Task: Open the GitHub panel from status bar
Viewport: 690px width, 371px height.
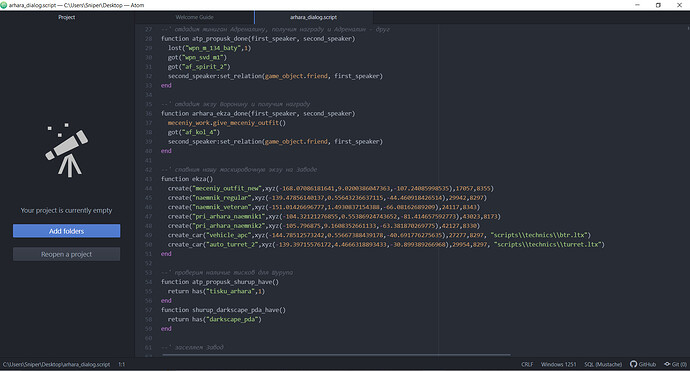Action: (643, 364)
